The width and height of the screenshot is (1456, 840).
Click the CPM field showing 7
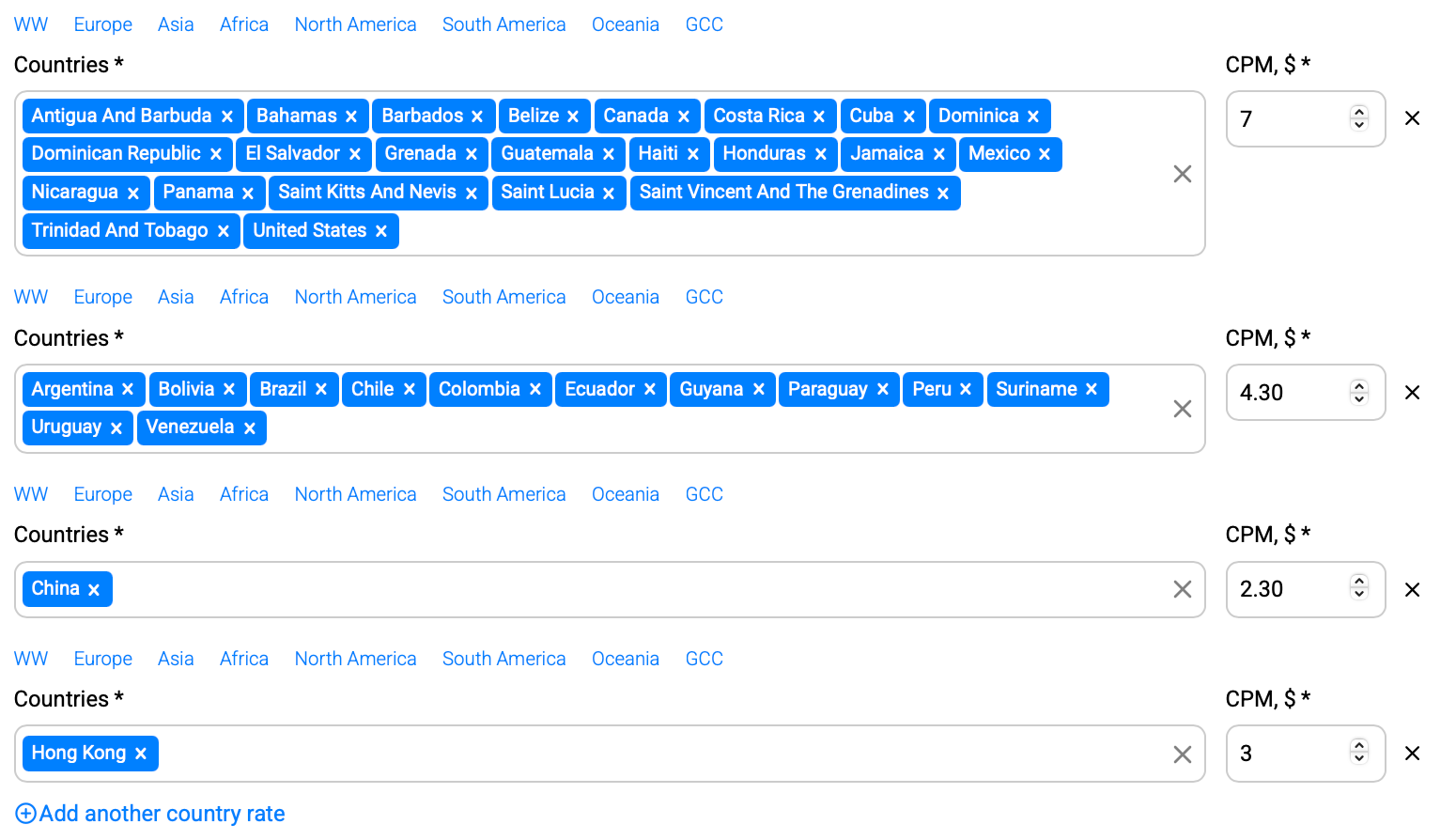(x=1287, y=119)
